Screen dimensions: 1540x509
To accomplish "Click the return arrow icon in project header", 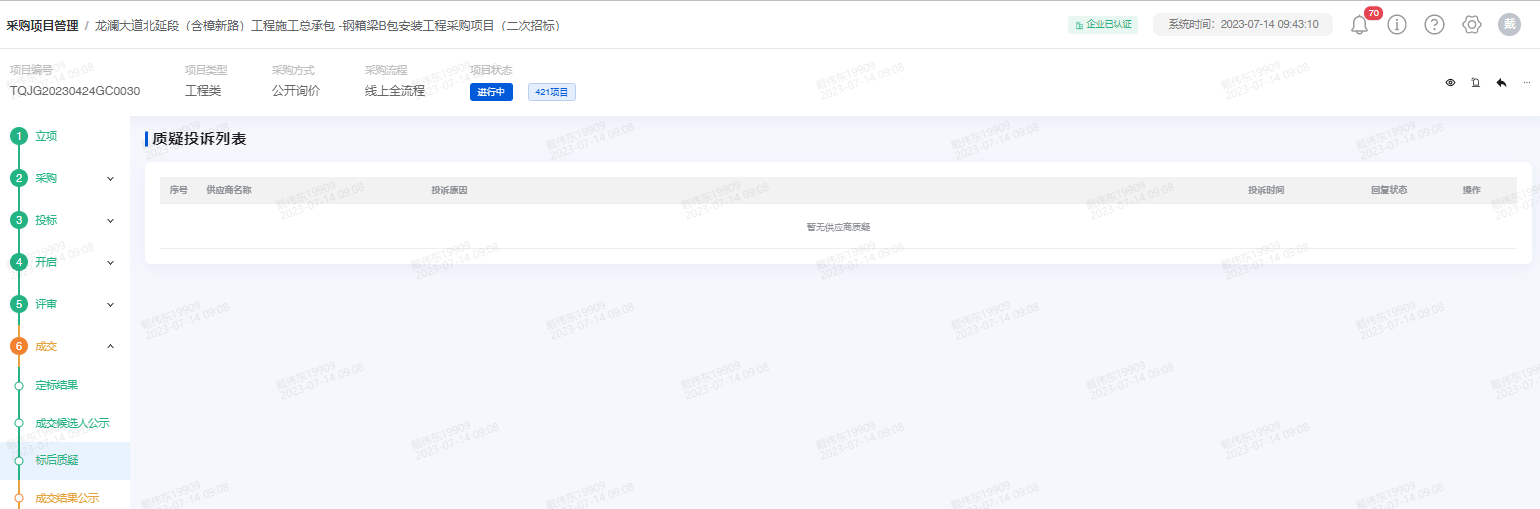I will pyautogui.click(x=1501, y=83).
